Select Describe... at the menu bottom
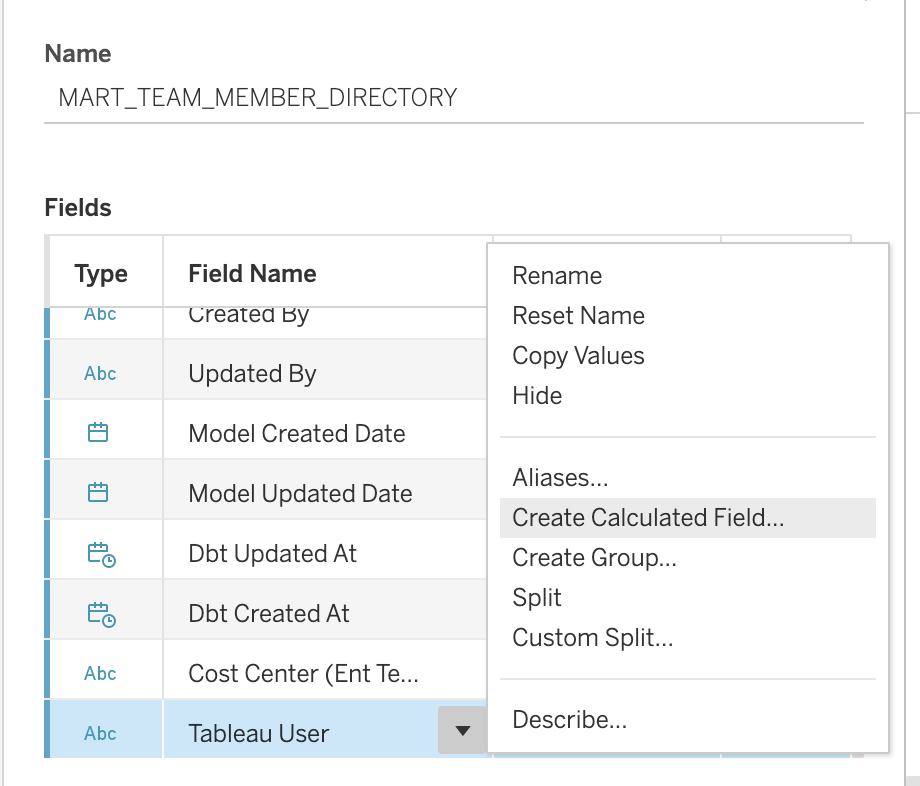This screenshot has width=920, height=786. (569, 720)
